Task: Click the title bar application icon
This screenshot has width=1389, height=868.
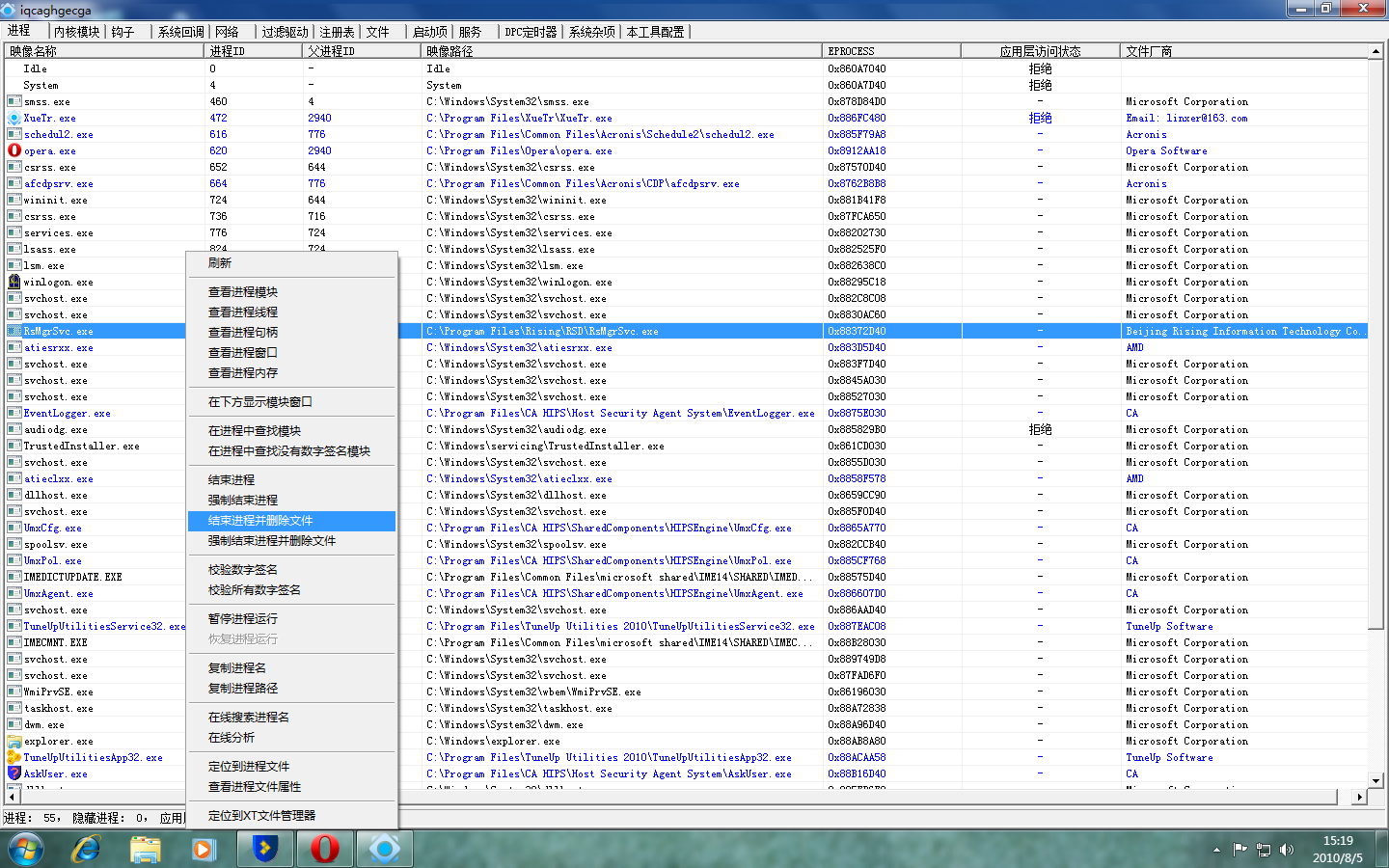Action: [x=10, y=10]
